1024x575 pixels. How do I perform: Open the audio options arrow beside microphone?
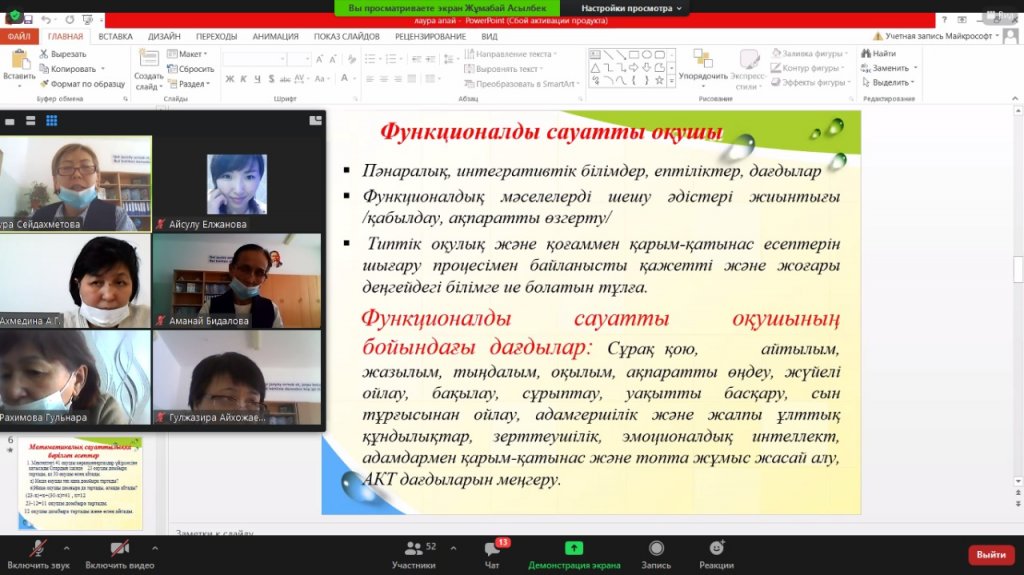tap(66, 548)
